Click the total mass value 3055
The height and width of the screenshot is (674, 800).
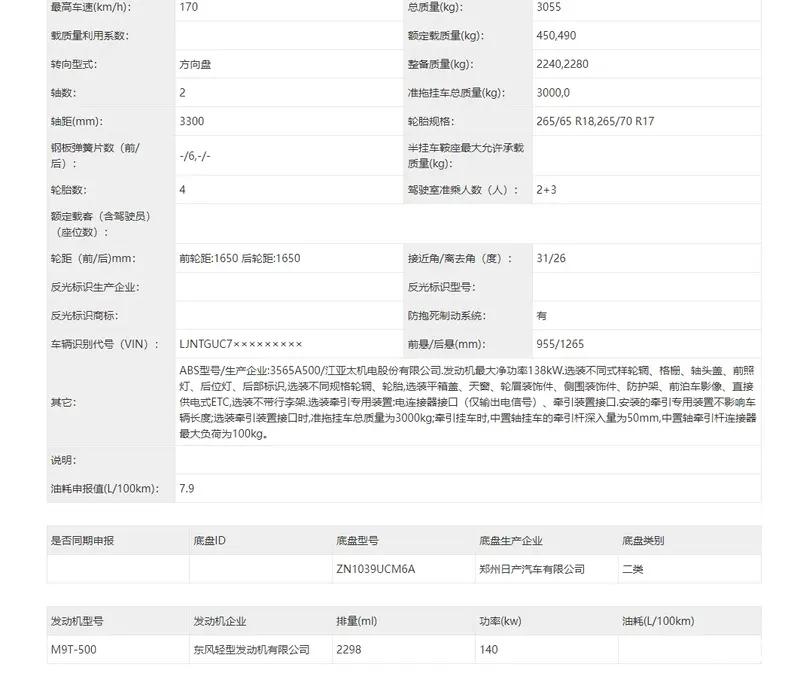548,7
